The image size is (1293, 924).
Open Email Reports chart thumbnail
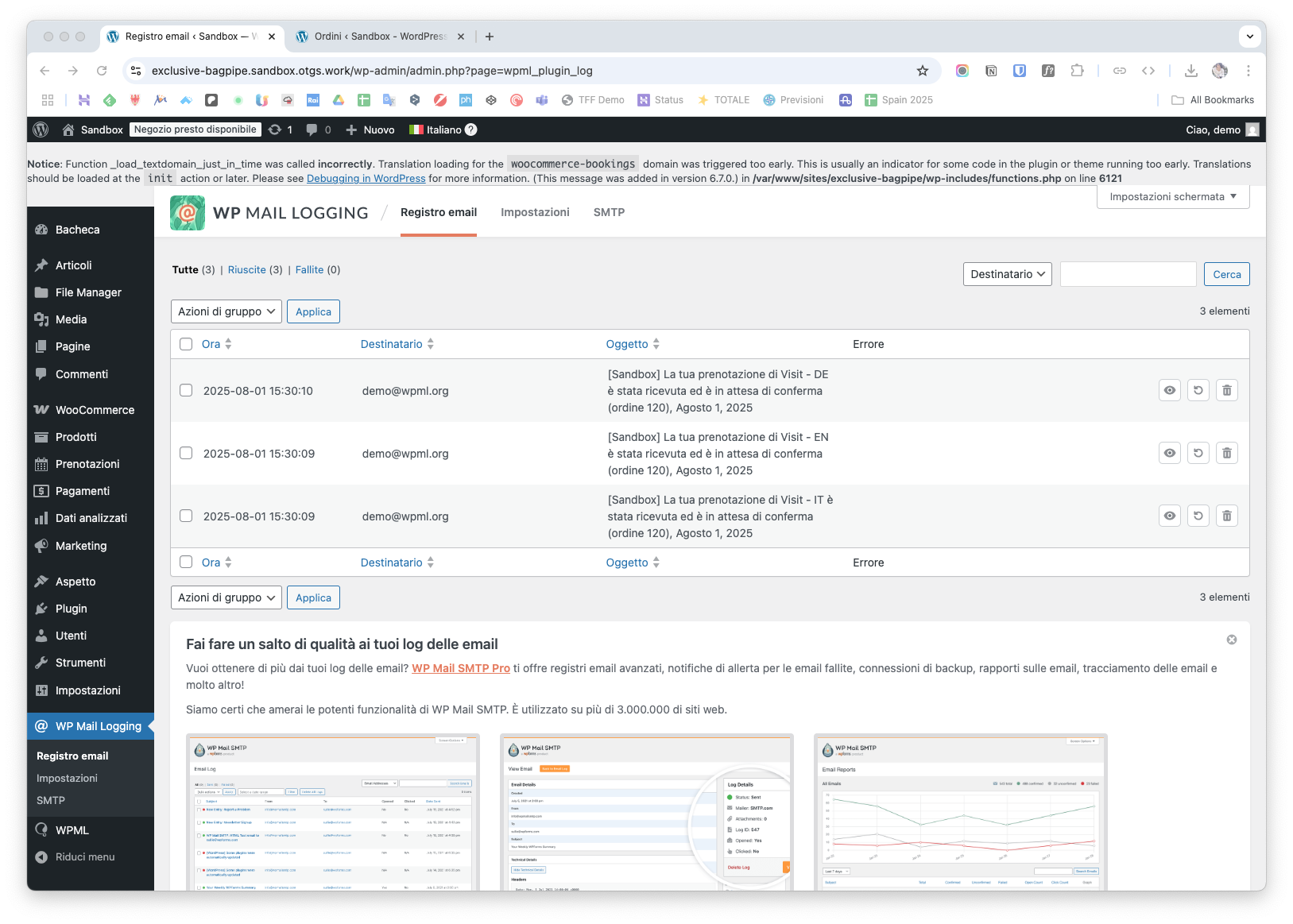961,812
